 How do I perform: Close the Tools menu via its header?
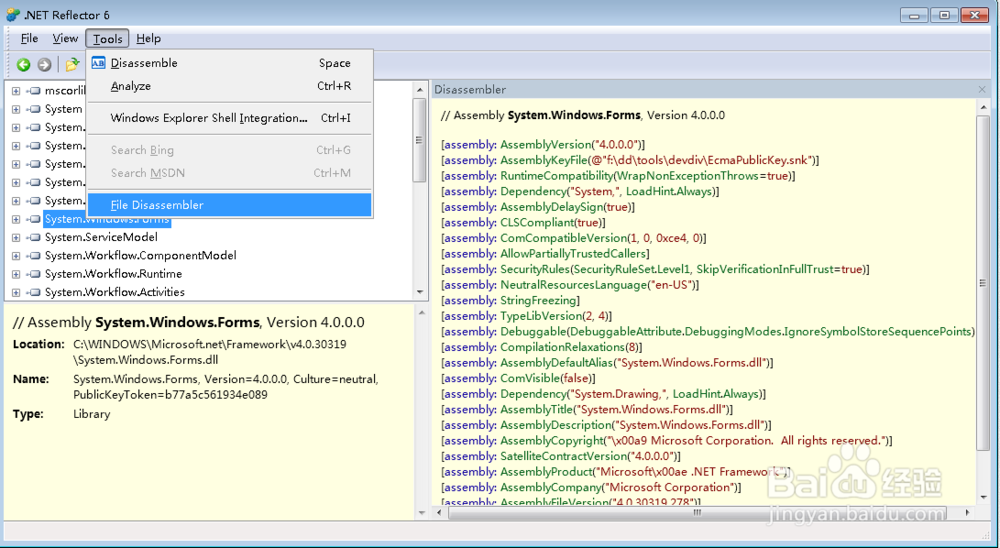(107, 39)
